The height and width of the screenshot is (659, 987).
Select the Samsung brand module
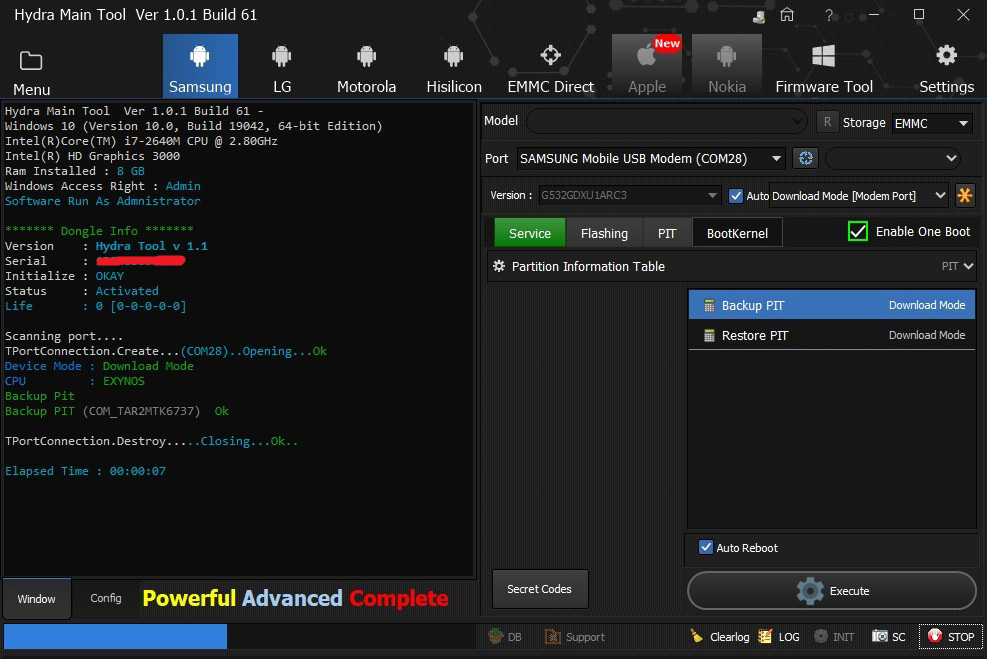200,66
